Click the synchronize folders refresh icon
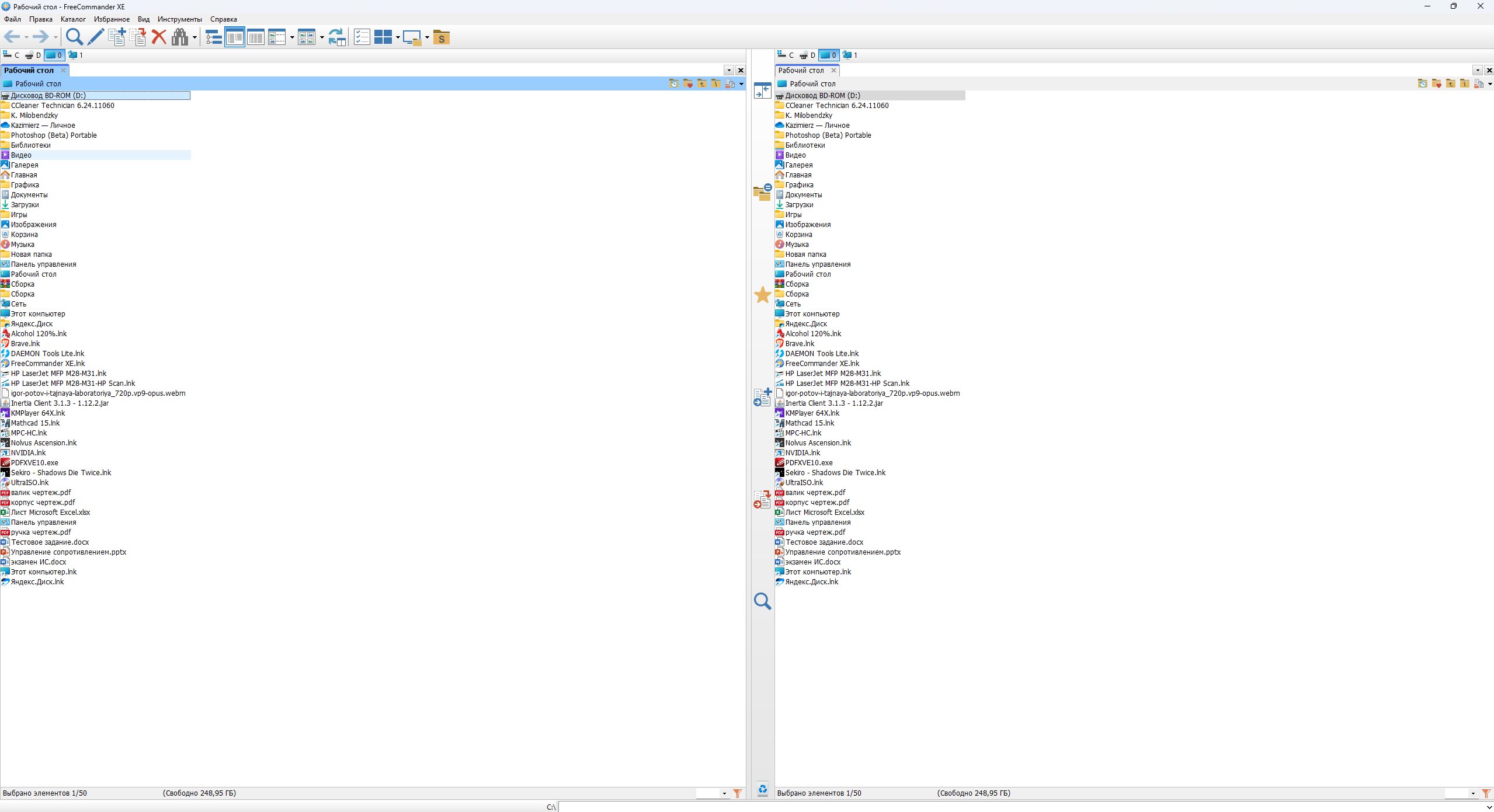This screenshot has width=1494, height=812. point(337,37)
